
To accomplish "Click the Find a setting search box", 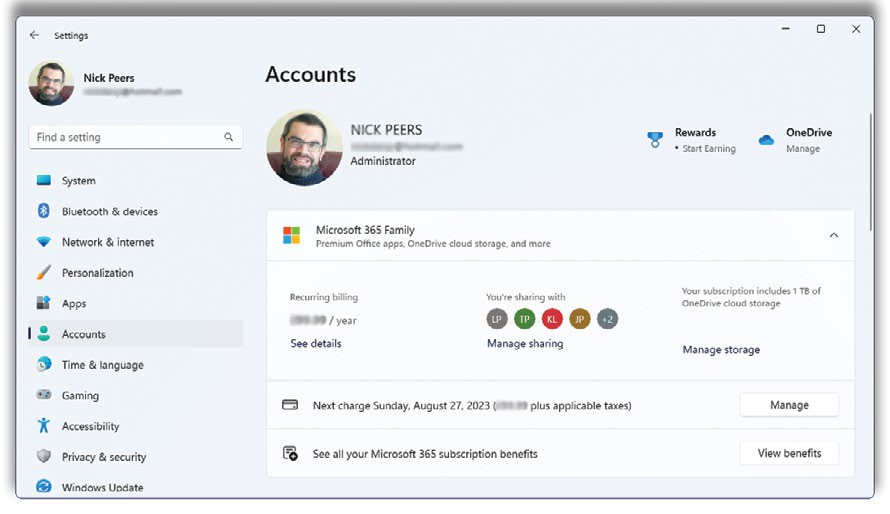I will 136,137.
